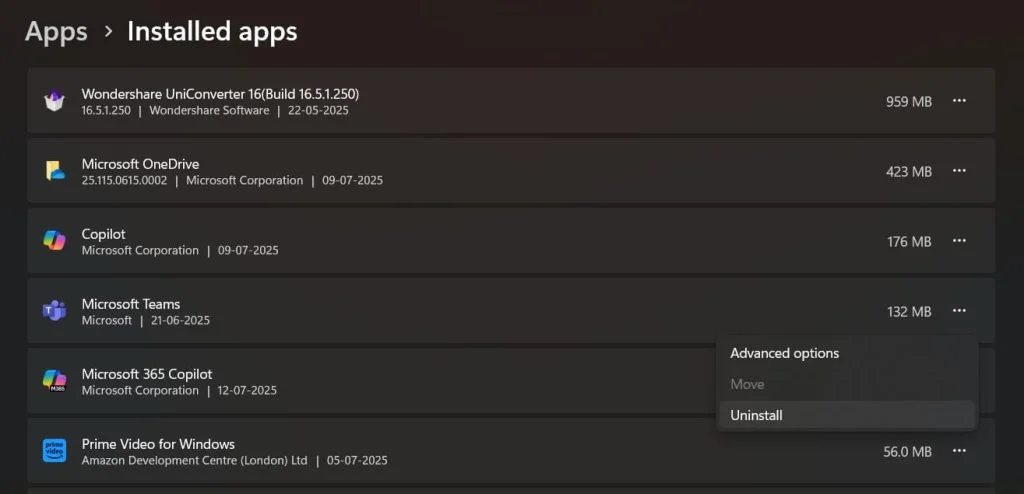Click the Microsoft 365 Copilot icon
1024x494 pixels.
pos(54,381)
